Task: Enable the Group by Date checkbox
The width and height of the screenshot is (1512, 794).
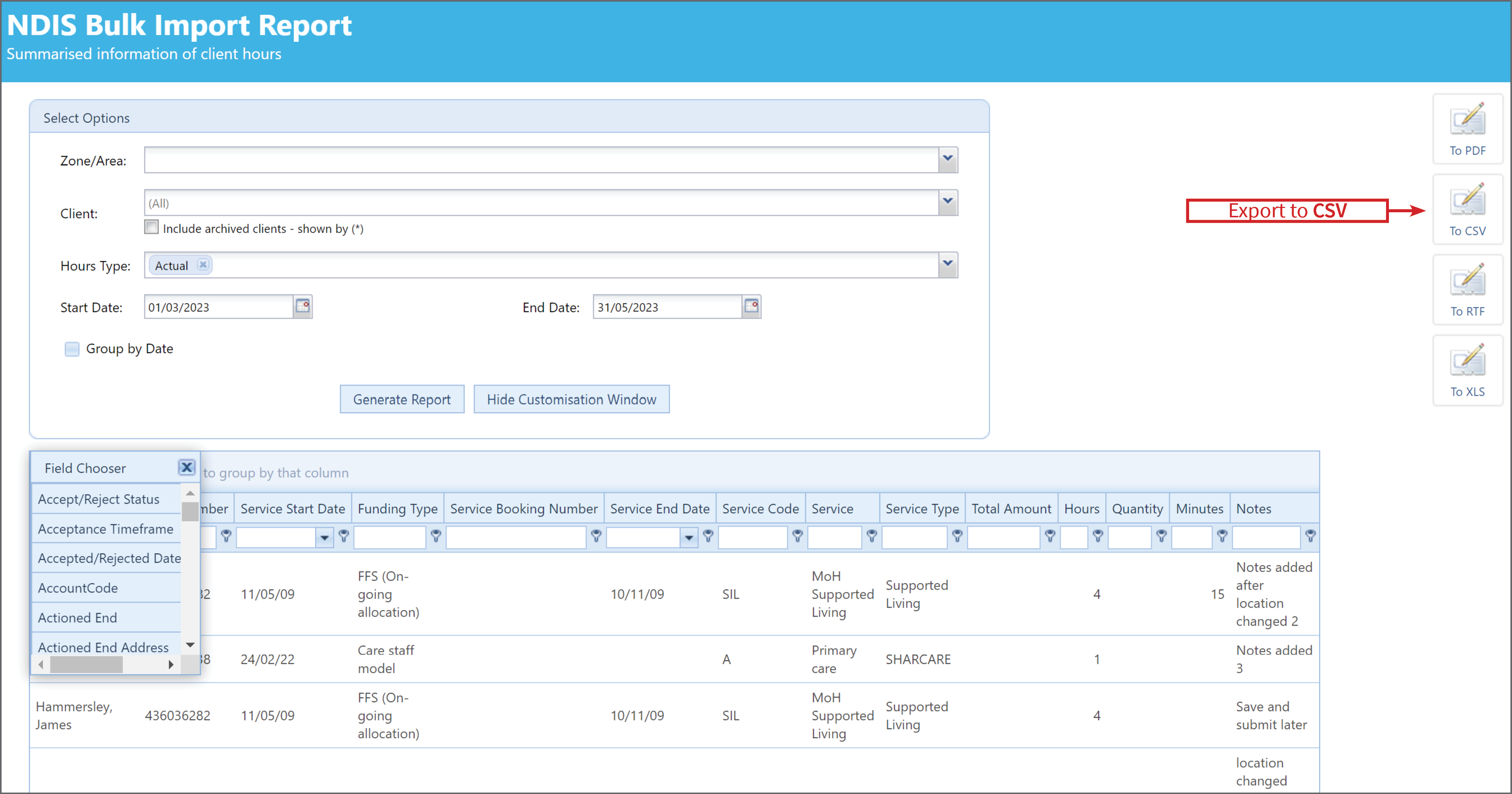Action: [x=72, y=349]
